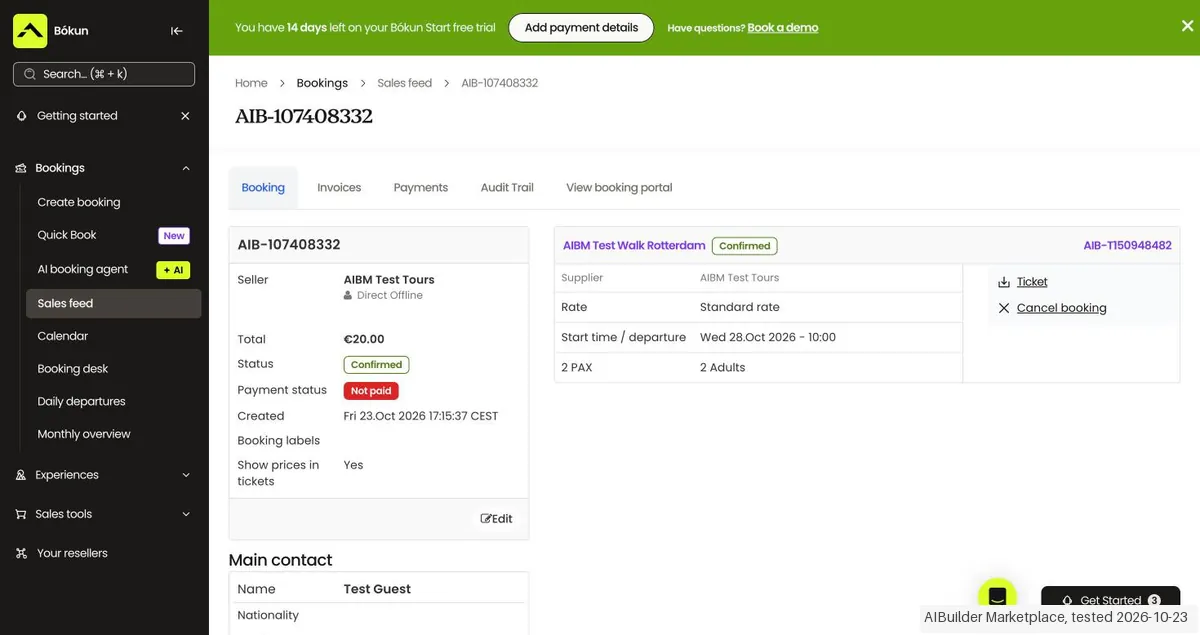Open AI booking agent
Image resolution: width=1200 pixels, height=635 pixels.
[83, 269]
